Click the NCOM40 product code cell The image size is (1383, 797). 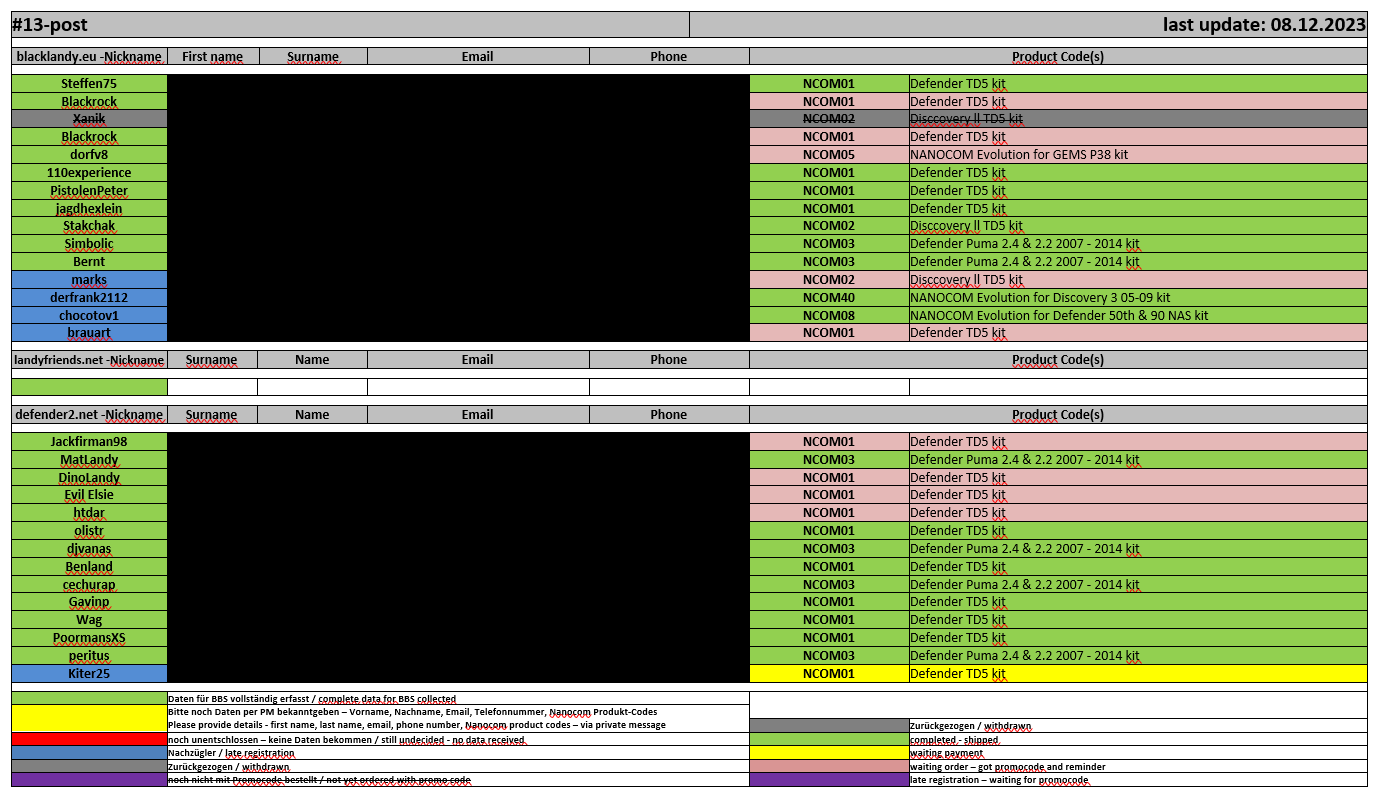click(829, 298)
